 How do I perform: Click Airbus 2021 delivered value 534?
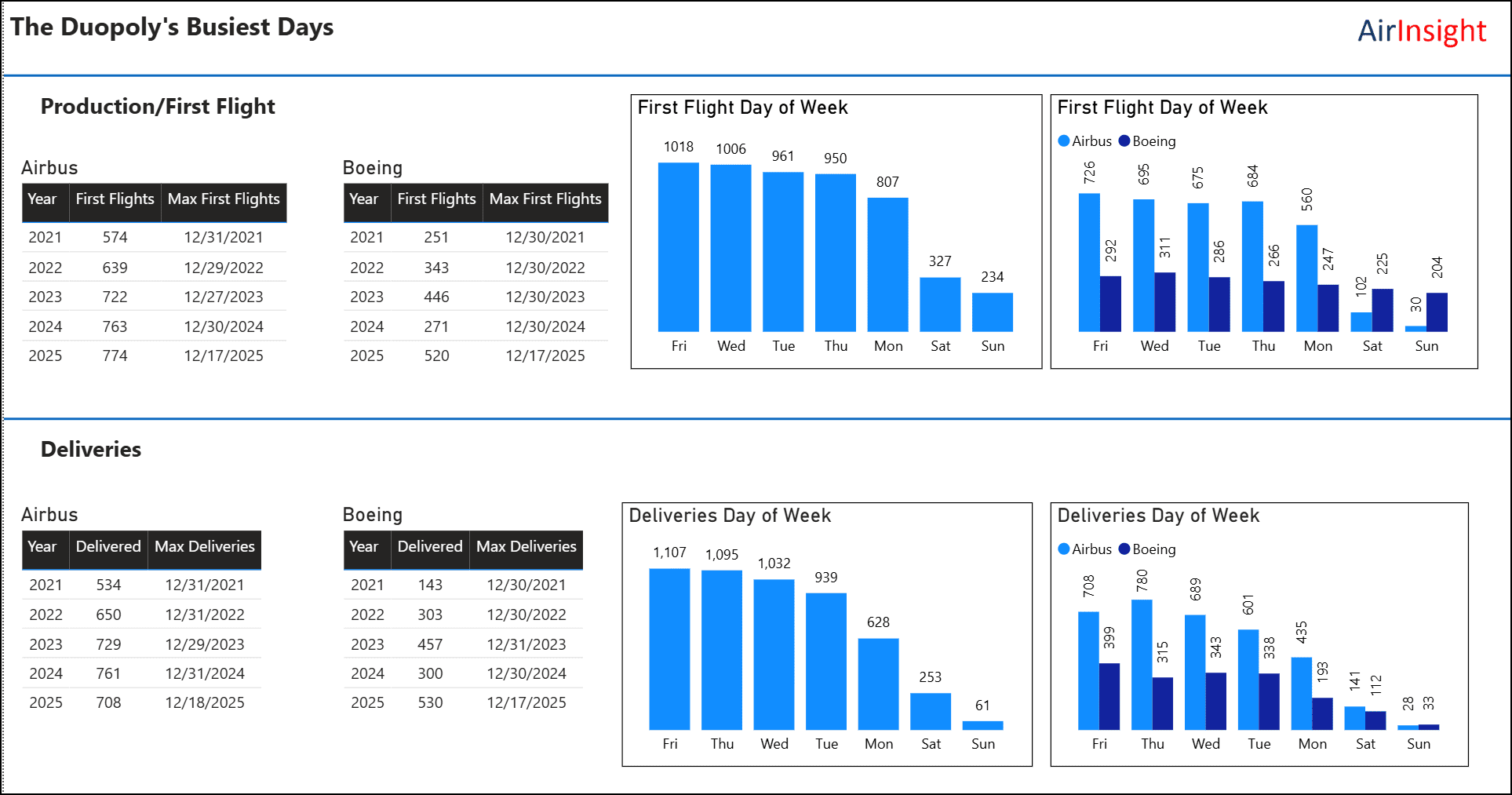(108, 585)
